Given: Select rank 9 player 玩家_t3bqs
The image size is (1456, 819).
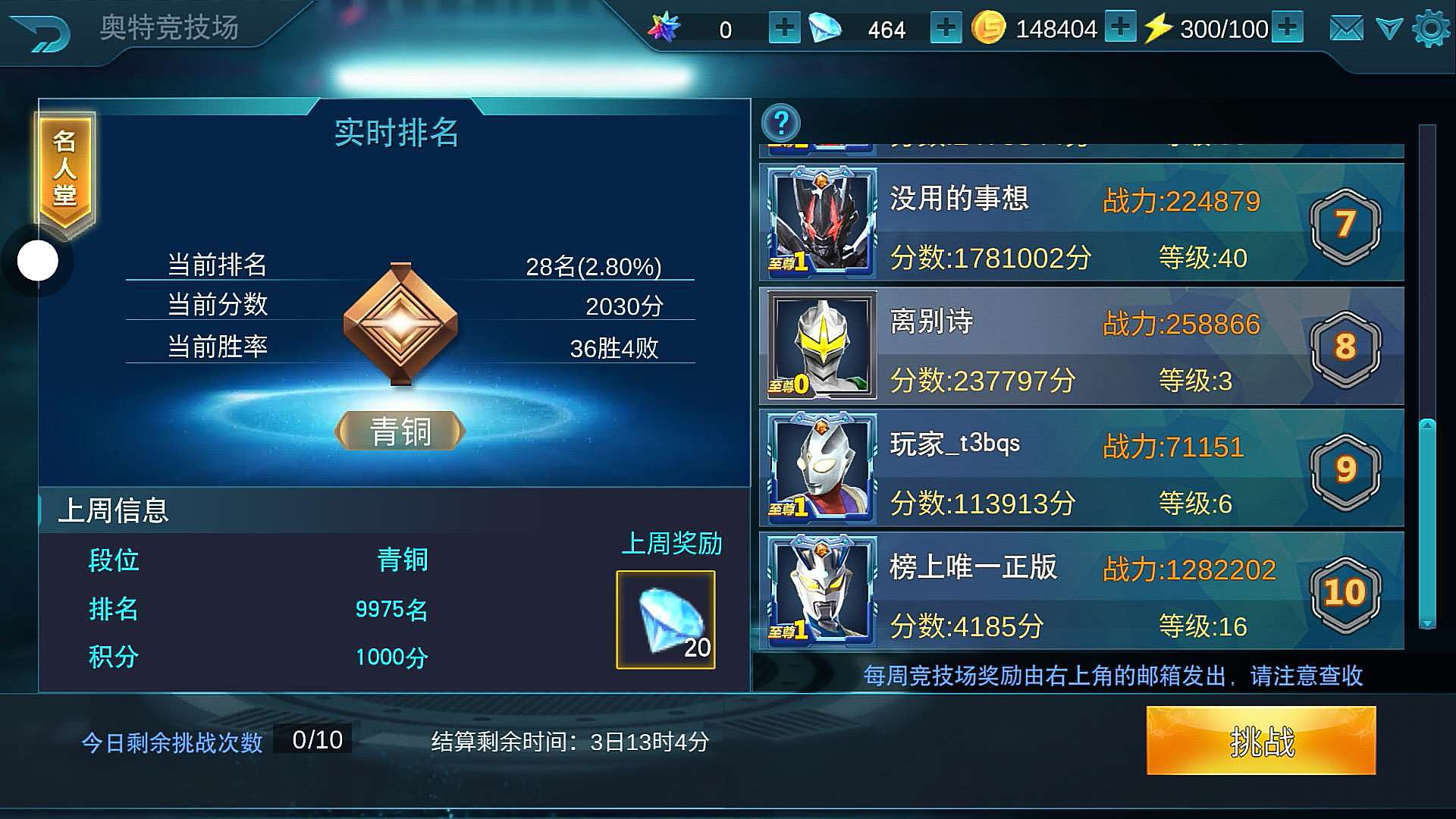Looking at the screenshot, I should point(1081,469).
